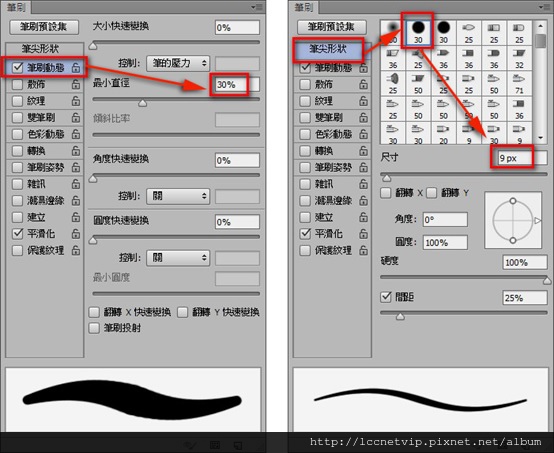Select brush tip thumbnail labeled 32
The width and height of the screenshot is (554, 453).
pyautogui.click(x=519, y=59)
